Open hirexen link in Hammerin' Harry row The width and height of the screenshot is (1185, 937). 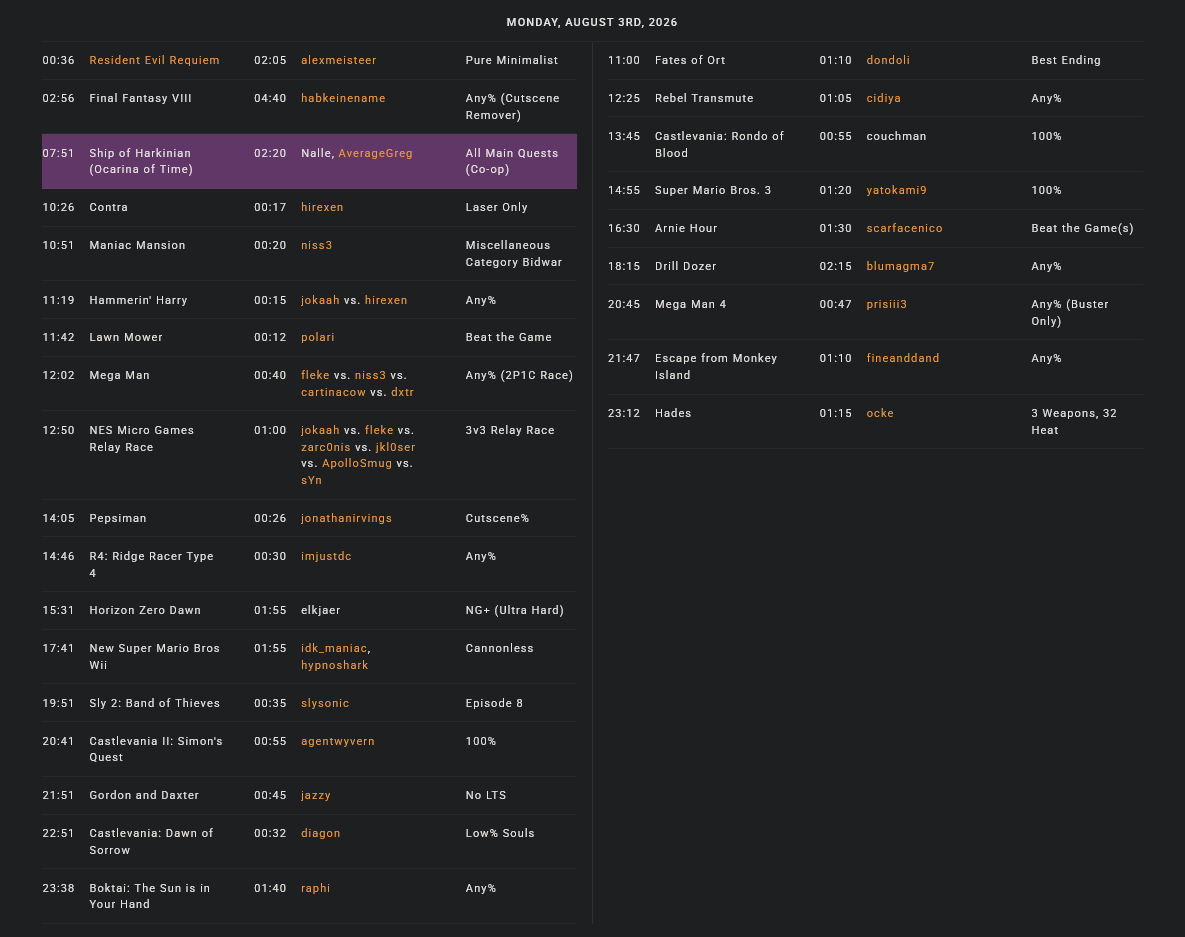386,300
